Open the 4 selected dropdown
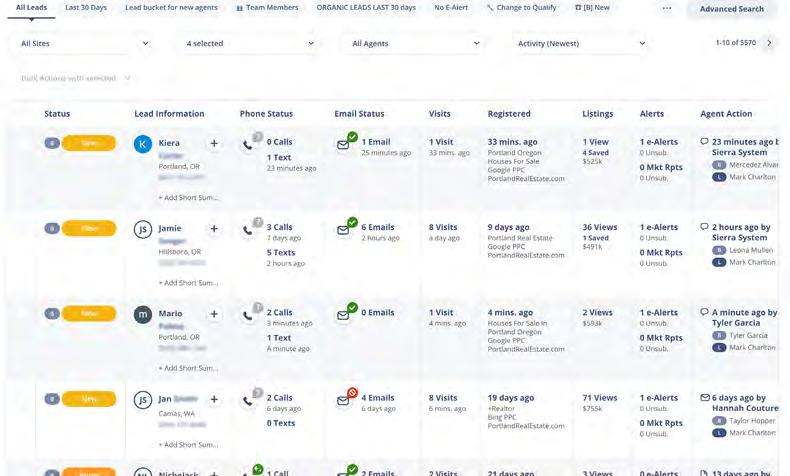This screenshot has height=476, width=790. (x=250, y=44)
